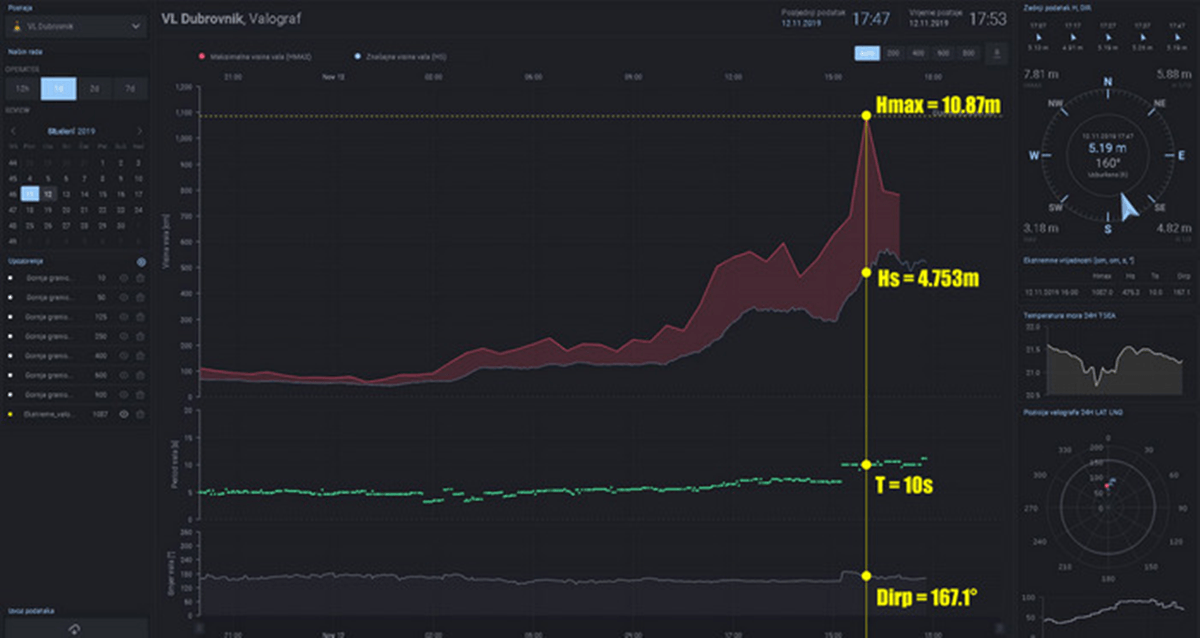This screenshot has height=638, width=1200.
Task: Delete the Ekstremne threshold with value 1087
Action: pos(140,413)
